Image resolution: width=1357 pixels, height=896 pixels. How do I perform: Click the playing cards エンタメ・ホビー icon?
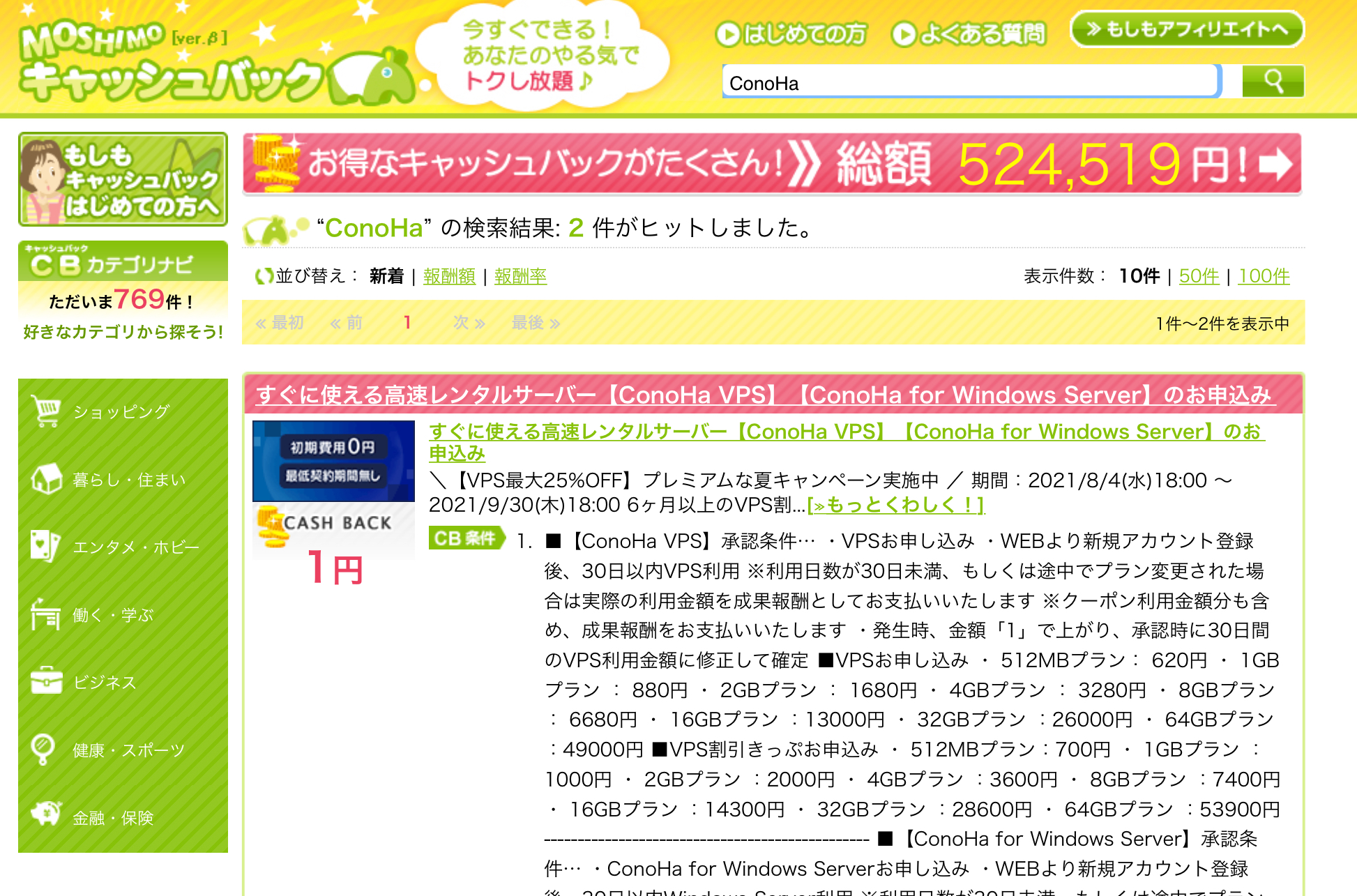tap(46, 547)
